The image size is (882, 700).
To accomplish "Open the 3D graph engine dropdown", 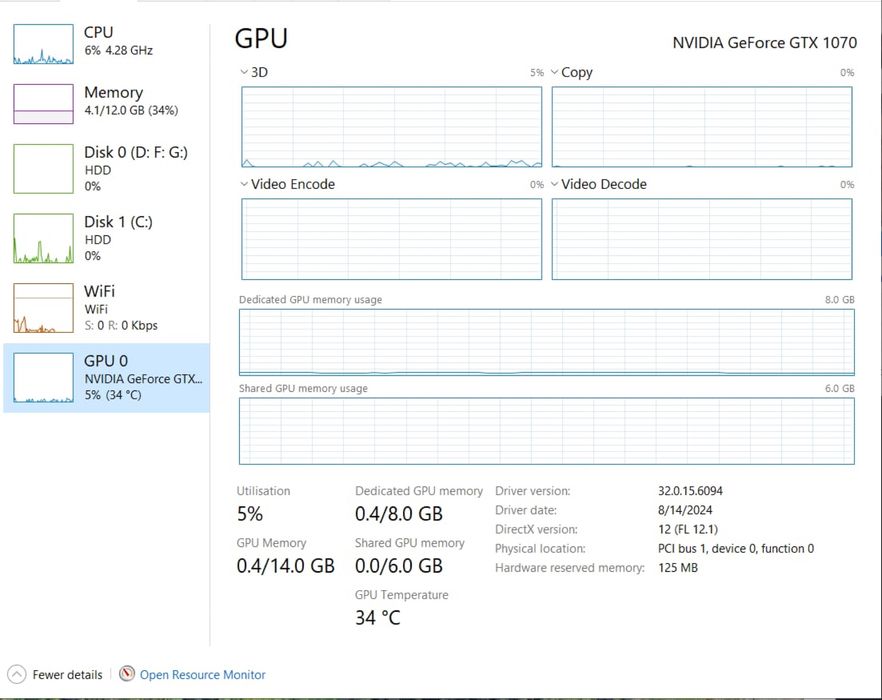I will point(245,73).
